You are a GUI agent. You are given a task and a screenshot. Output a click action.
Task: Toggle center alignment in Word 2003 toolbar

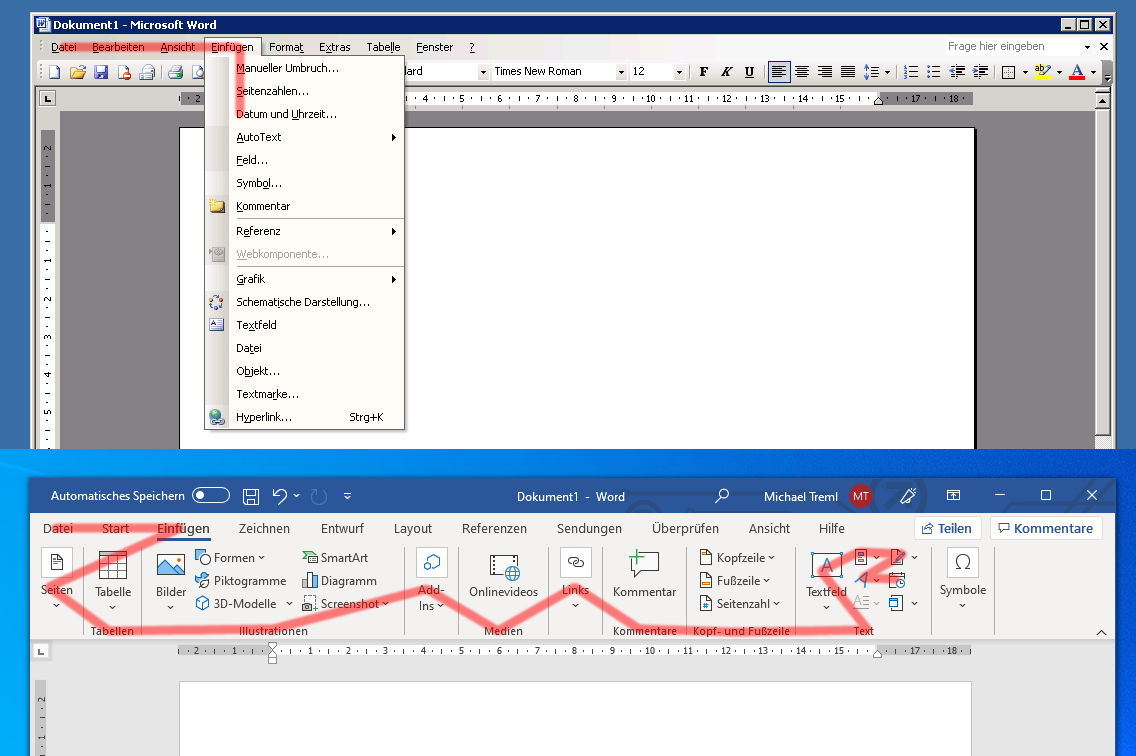click(802, 72)
